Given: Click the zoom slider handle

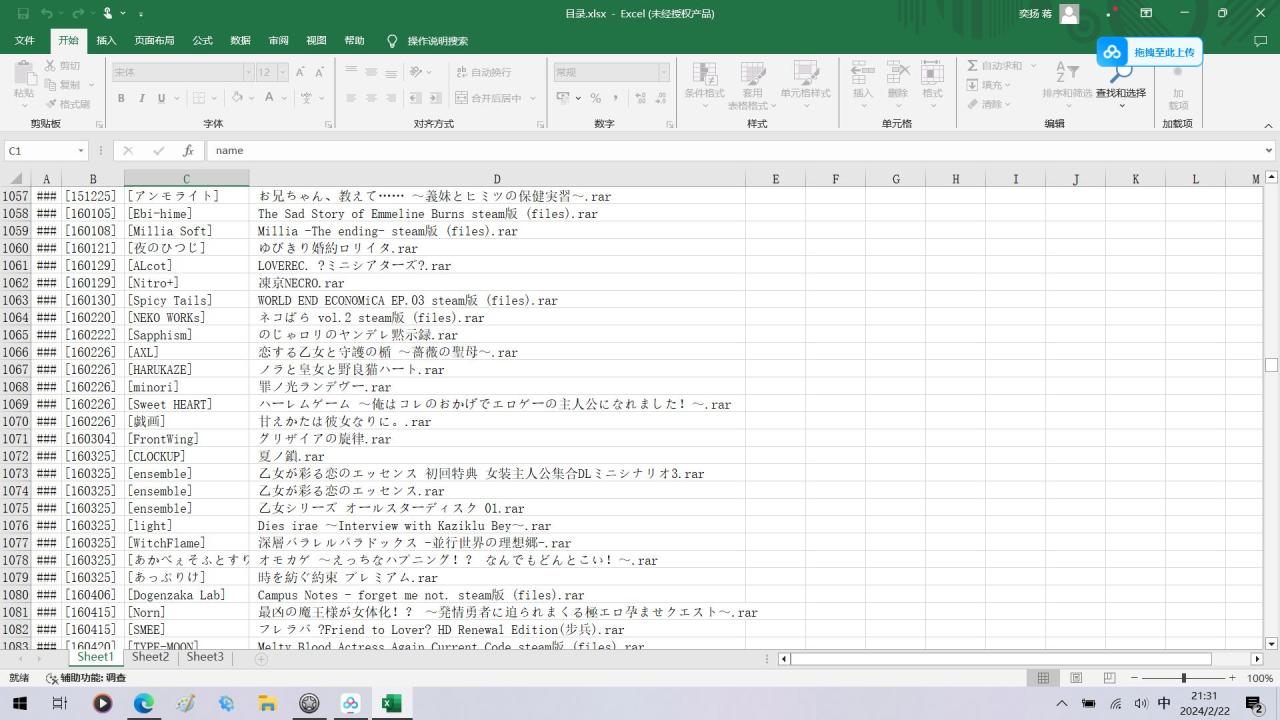Looking at the screenshot, I should [1183, 678].
